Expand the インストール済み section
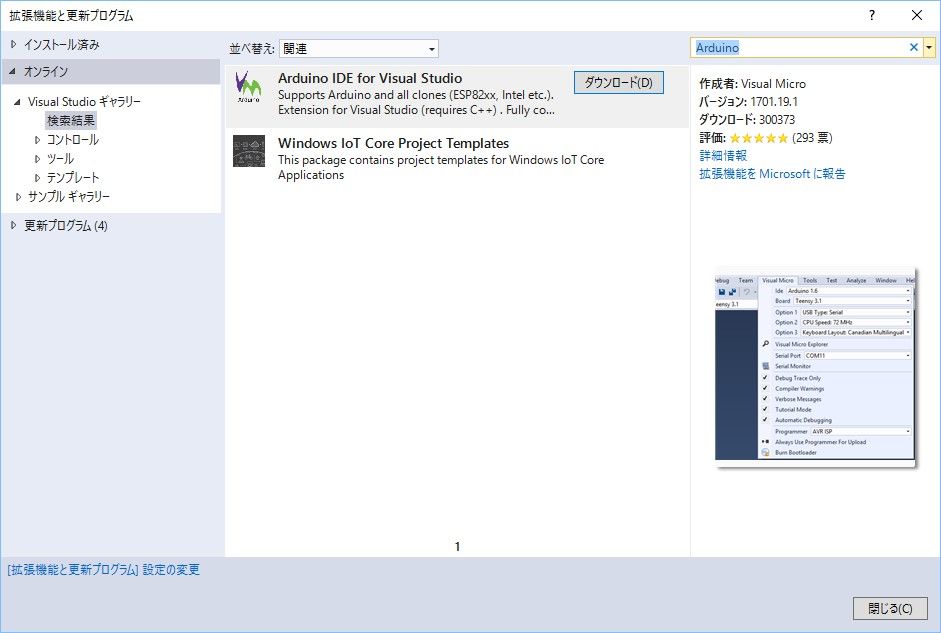This screenshot has height=633, width=941. tap(13, 45)
